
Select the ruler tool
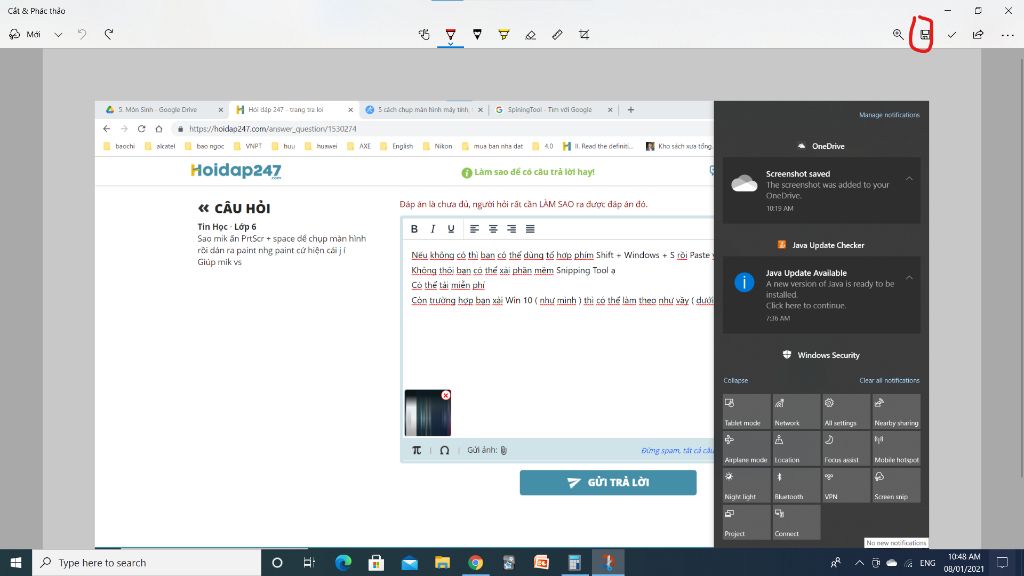coord(557,35)
